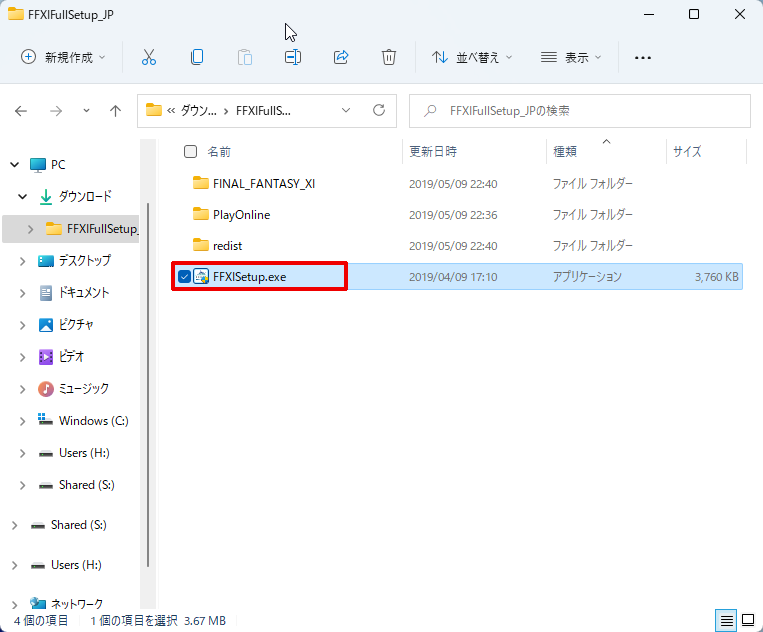Open the three-dots more options menu
The width and height of the screenshot is (763, 632).
642,58
